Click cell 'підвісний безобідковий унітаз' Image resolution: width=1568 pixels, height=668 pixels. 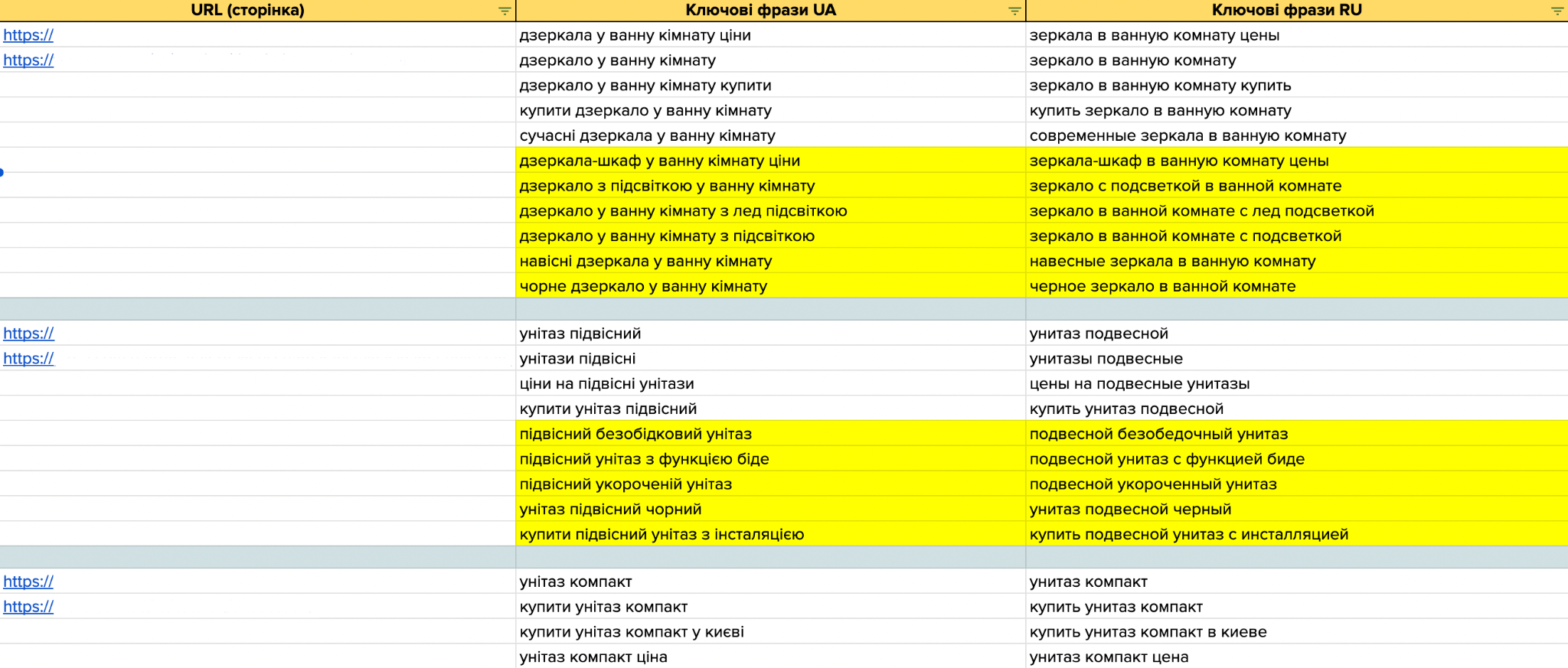pyautogui.click(x=635, y=434)
